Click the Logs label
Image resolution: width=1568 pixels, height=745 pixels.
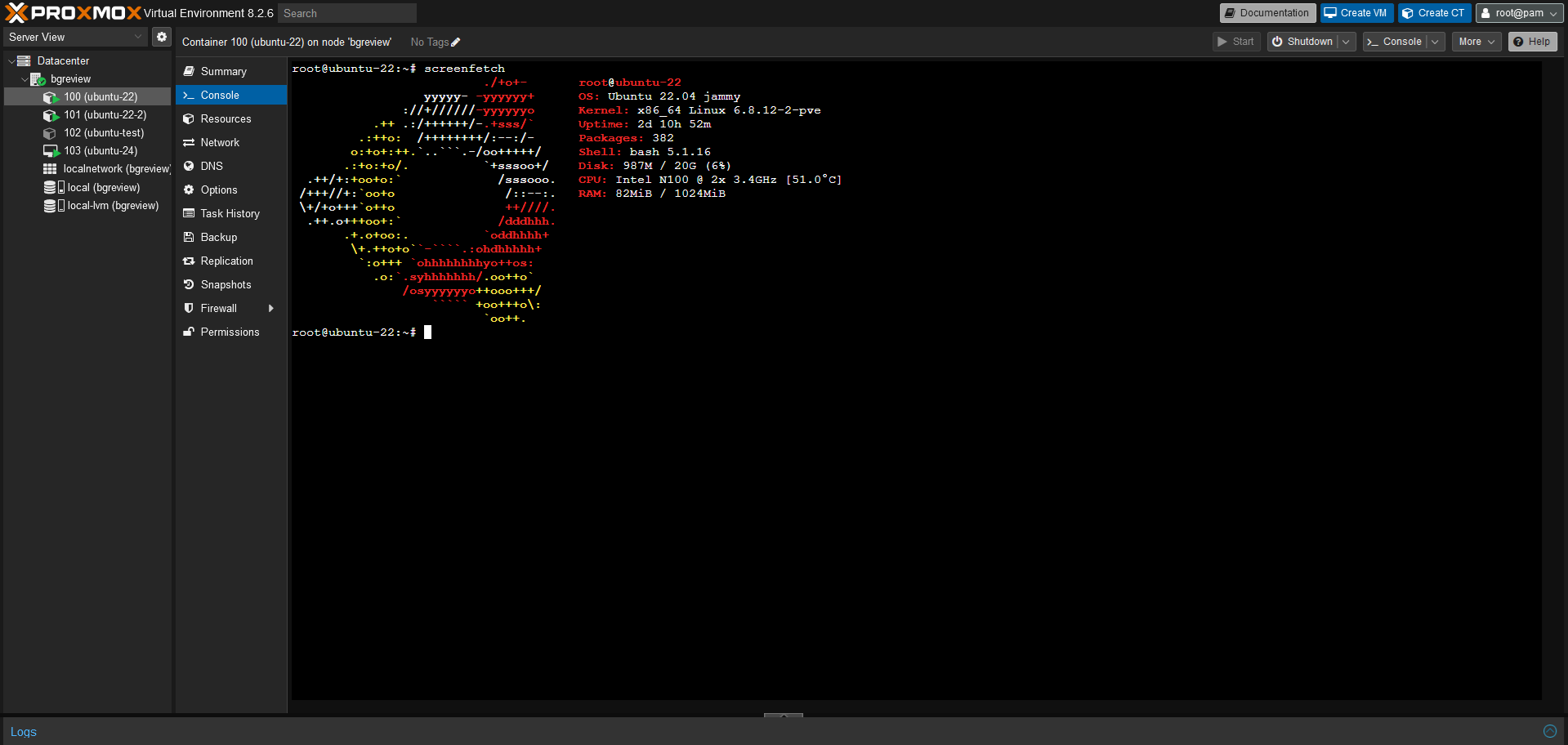[x=24, y=732]
